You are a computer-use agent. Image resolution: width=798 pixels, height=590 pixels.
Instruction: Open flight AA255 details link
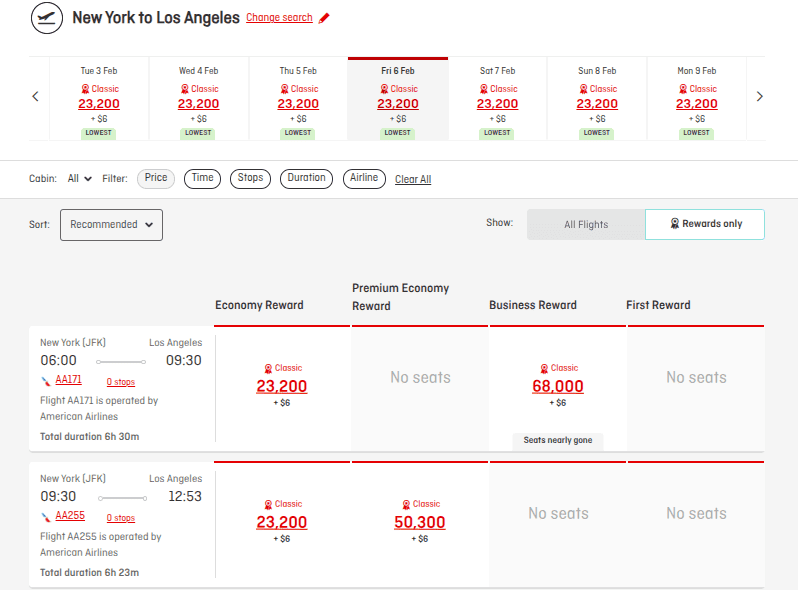click(70, 516)
